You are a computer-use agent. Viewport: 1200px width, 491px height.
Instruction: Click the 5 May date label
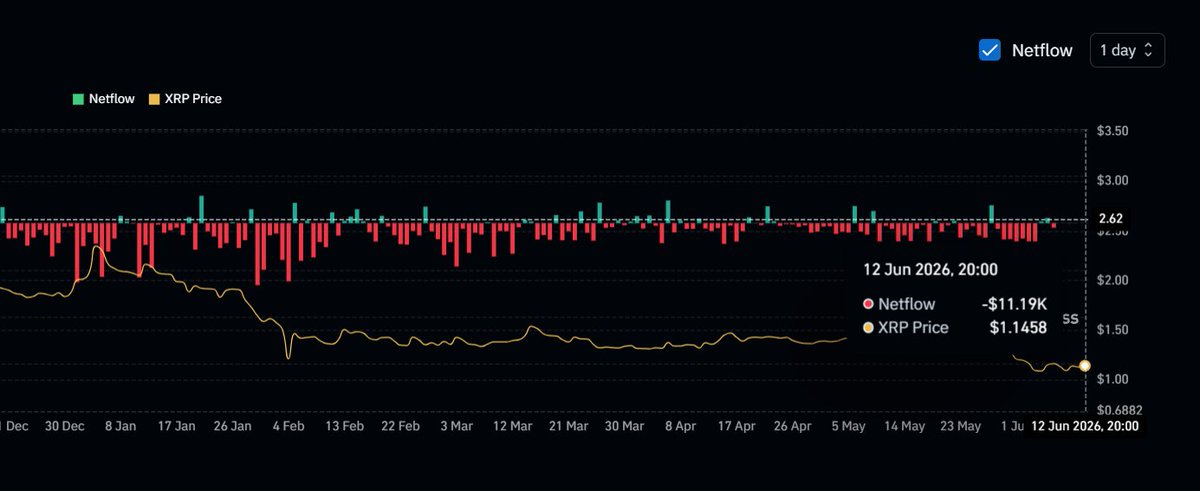pos(847,426)
